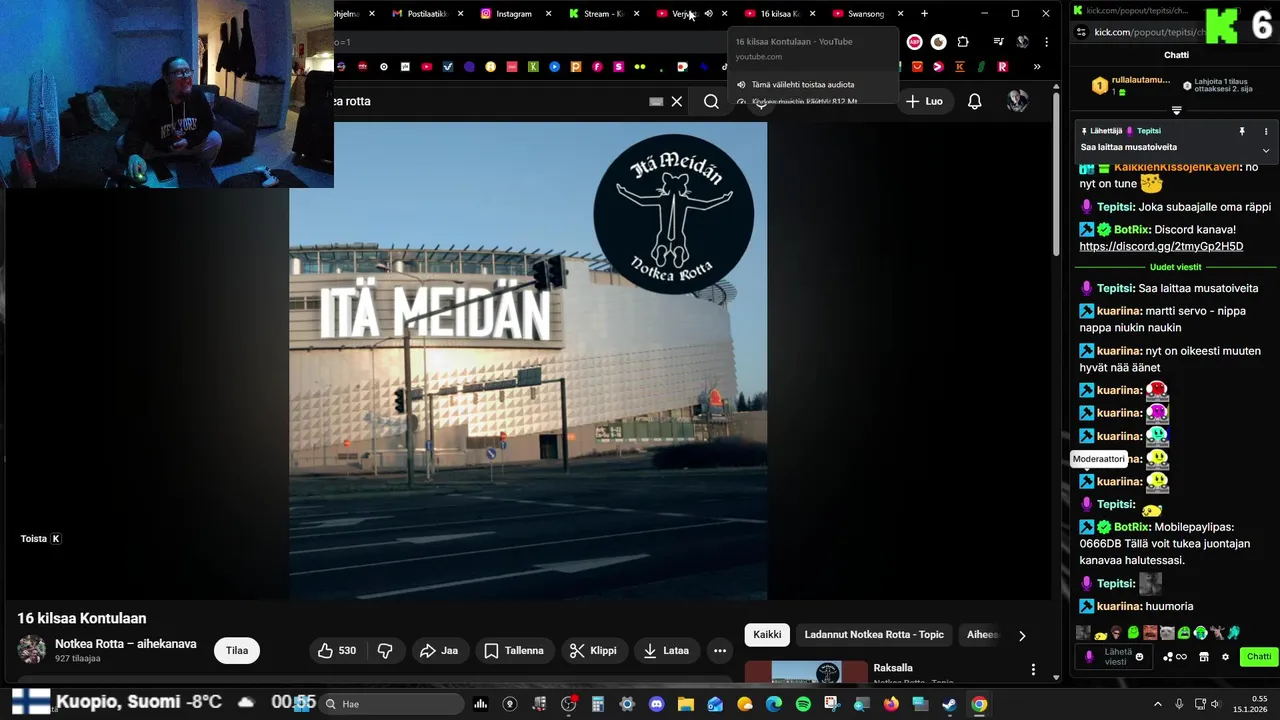Show more bookmarks with double chevron

coord(1037,67)
